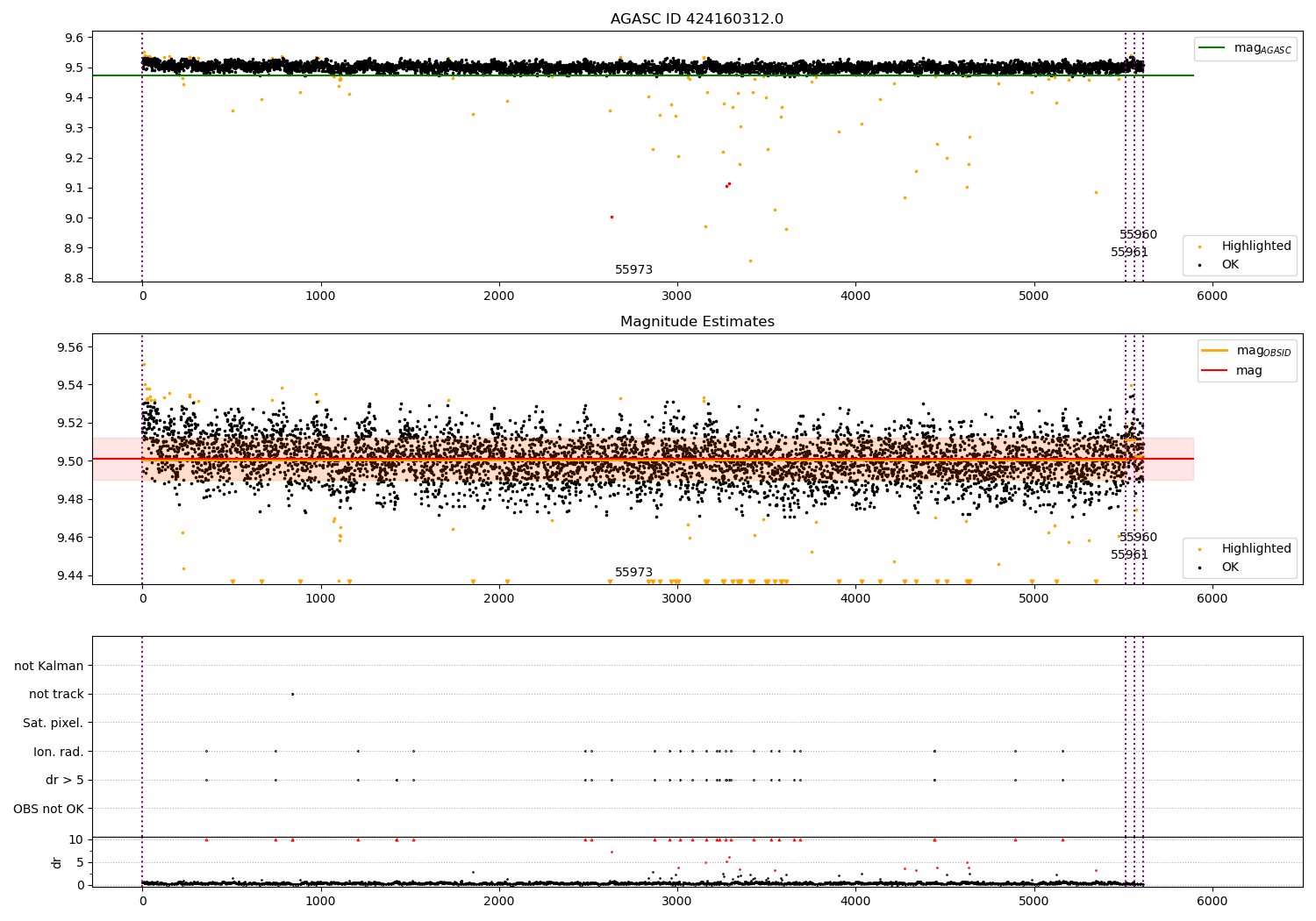The height and width of the screenshot is (921, 1316).
Task: Click the rotated "dr" y-axis label
Action: click(57, 862)
